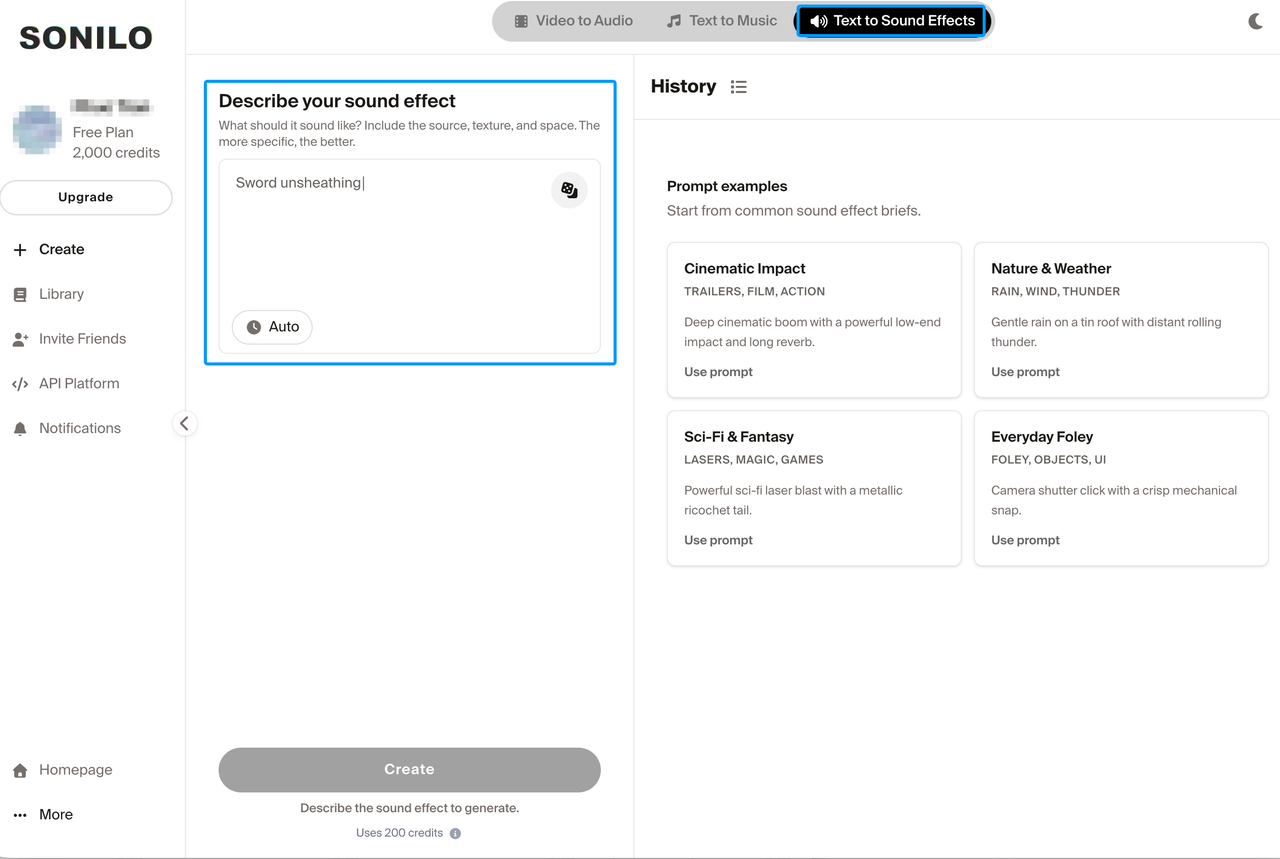
Task: Click the Sci-Fi & Fantasy card title
Action: (739, 437)
